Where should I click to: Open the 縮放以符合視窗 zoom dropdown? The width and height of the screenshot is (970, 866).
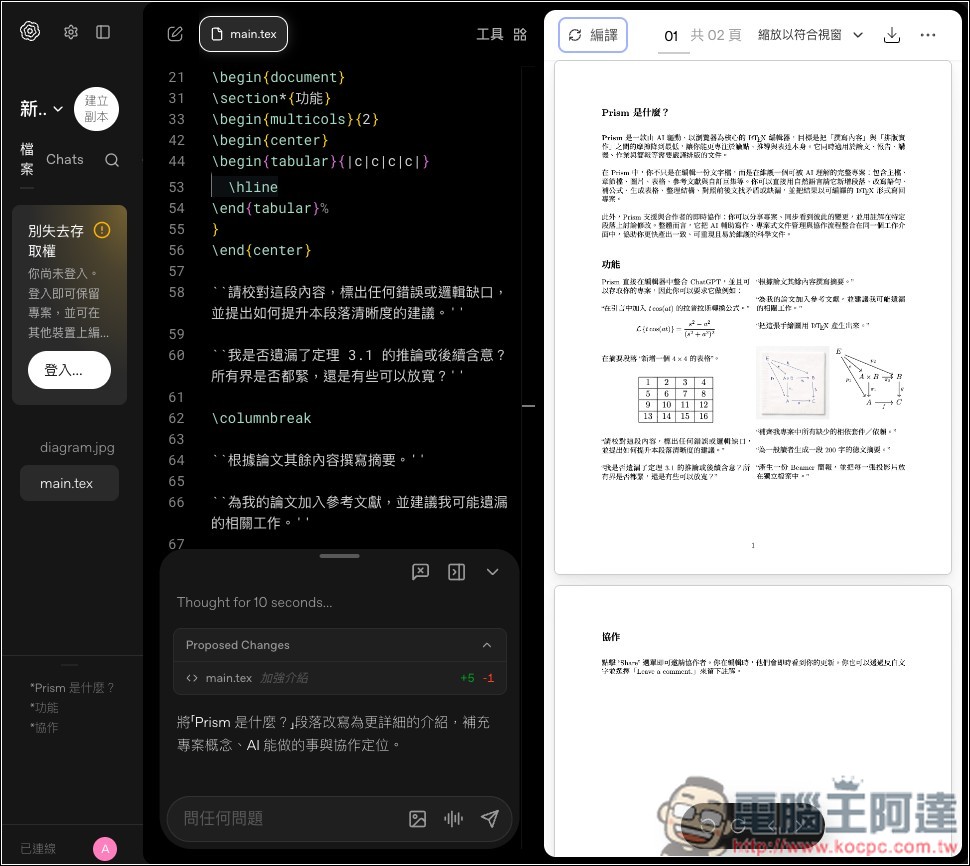coord(800,34)
